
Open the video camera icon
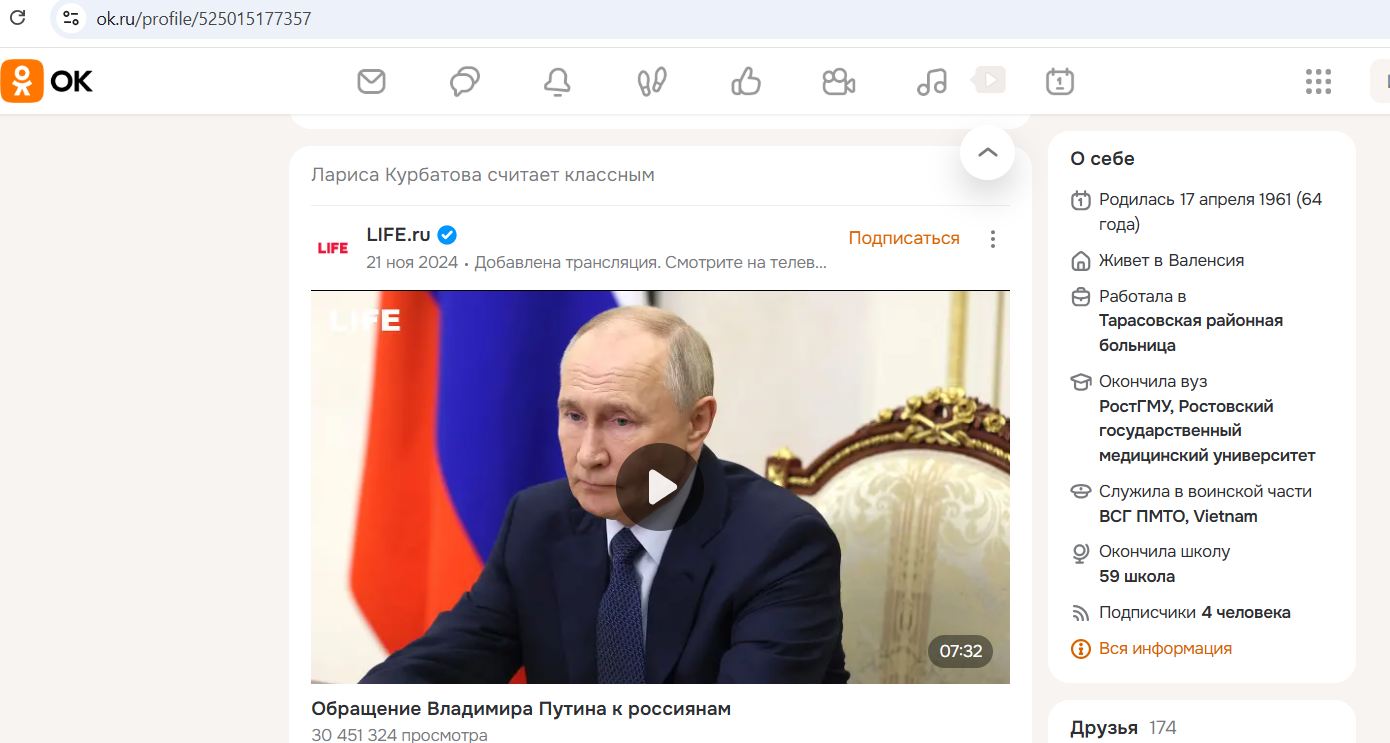(839, 81)
